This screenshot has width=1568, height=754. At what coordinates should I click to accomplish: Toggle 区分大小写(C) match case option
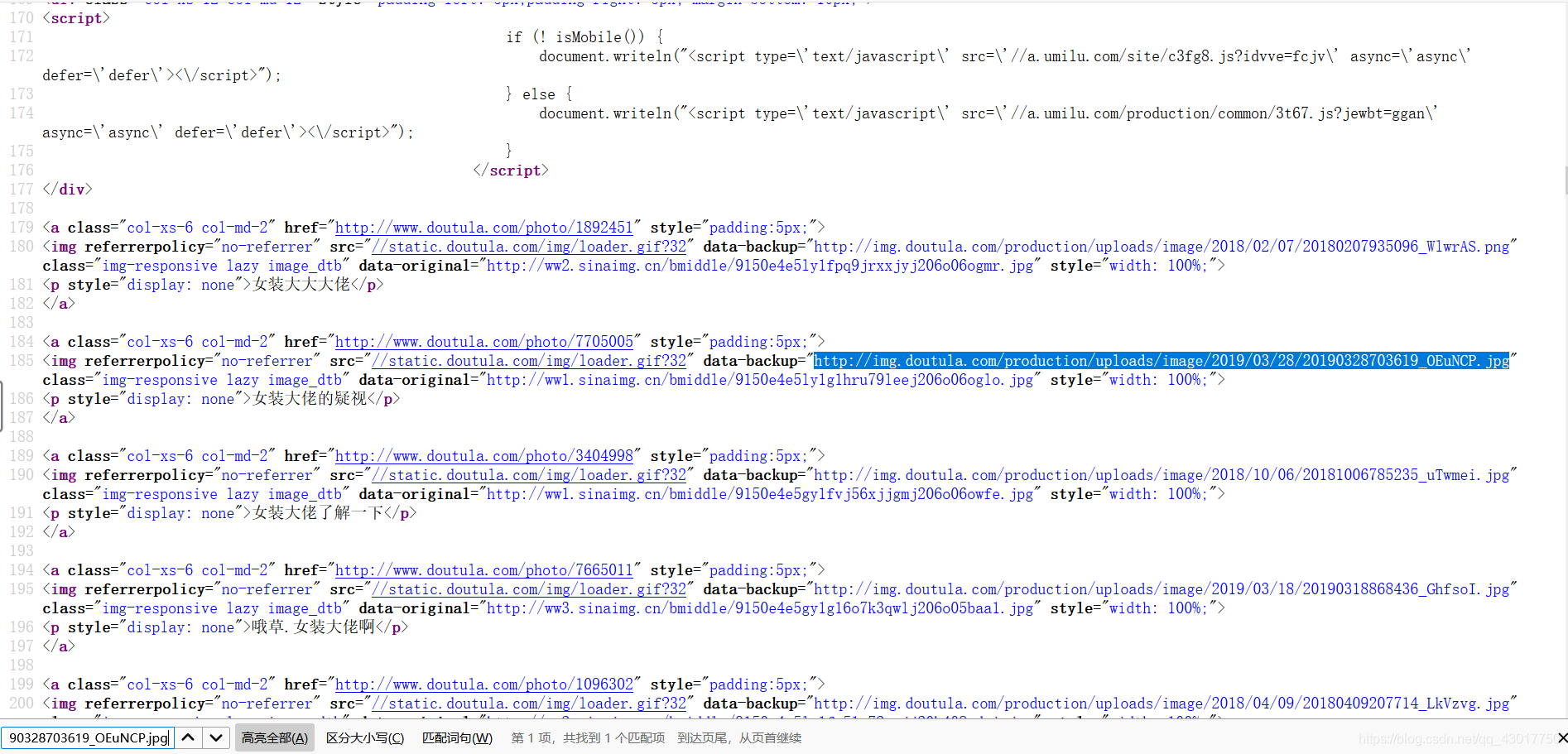pyautogui.click(x=365, y=737)
